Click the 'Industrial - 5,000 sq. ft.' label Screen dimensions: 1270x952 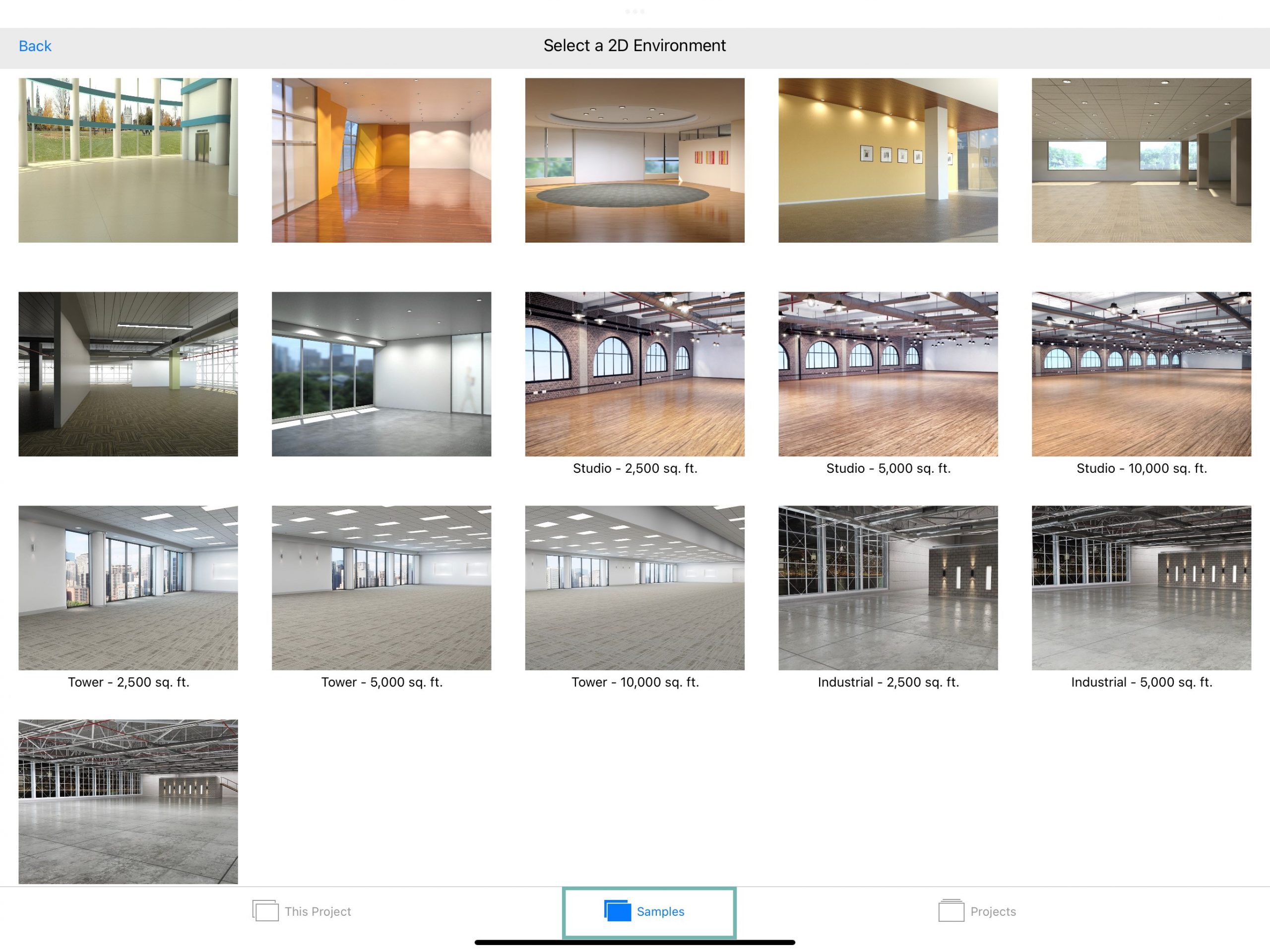pos(1142,682)
